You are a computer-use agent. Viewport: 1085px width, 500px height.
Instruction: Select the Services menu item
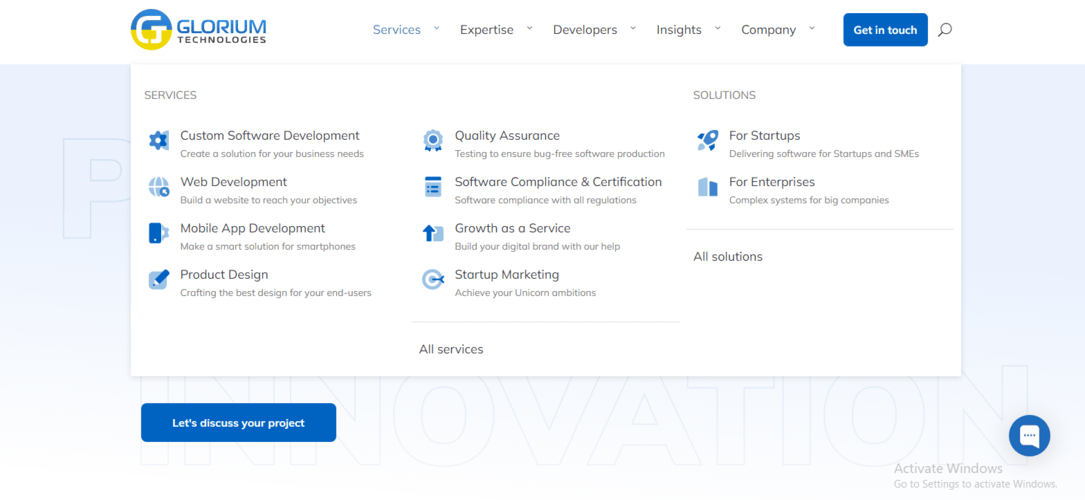coord(396,30)
